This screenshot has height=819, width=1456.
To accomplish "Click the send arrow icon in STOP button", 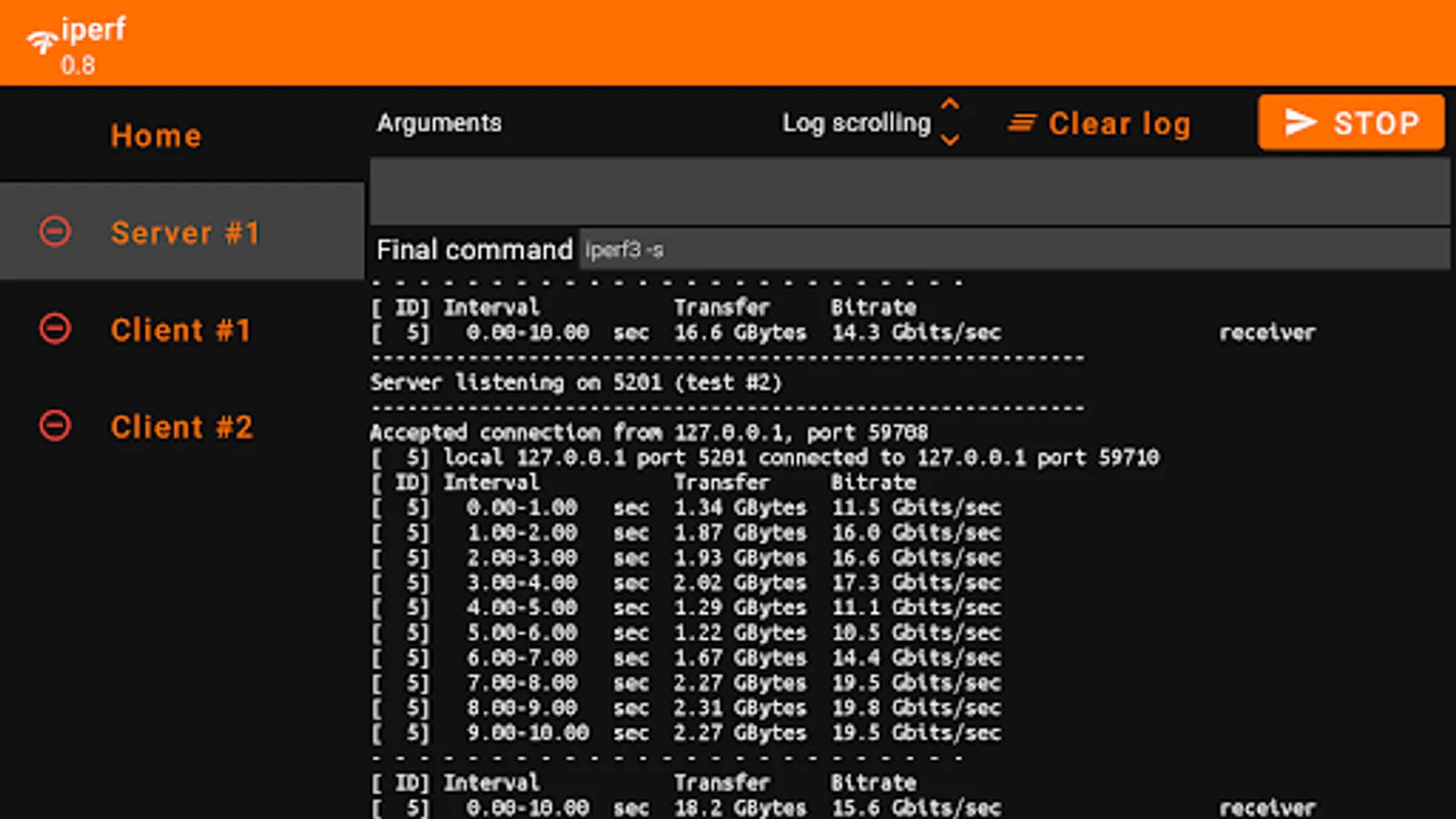I will pos(1300,122).
